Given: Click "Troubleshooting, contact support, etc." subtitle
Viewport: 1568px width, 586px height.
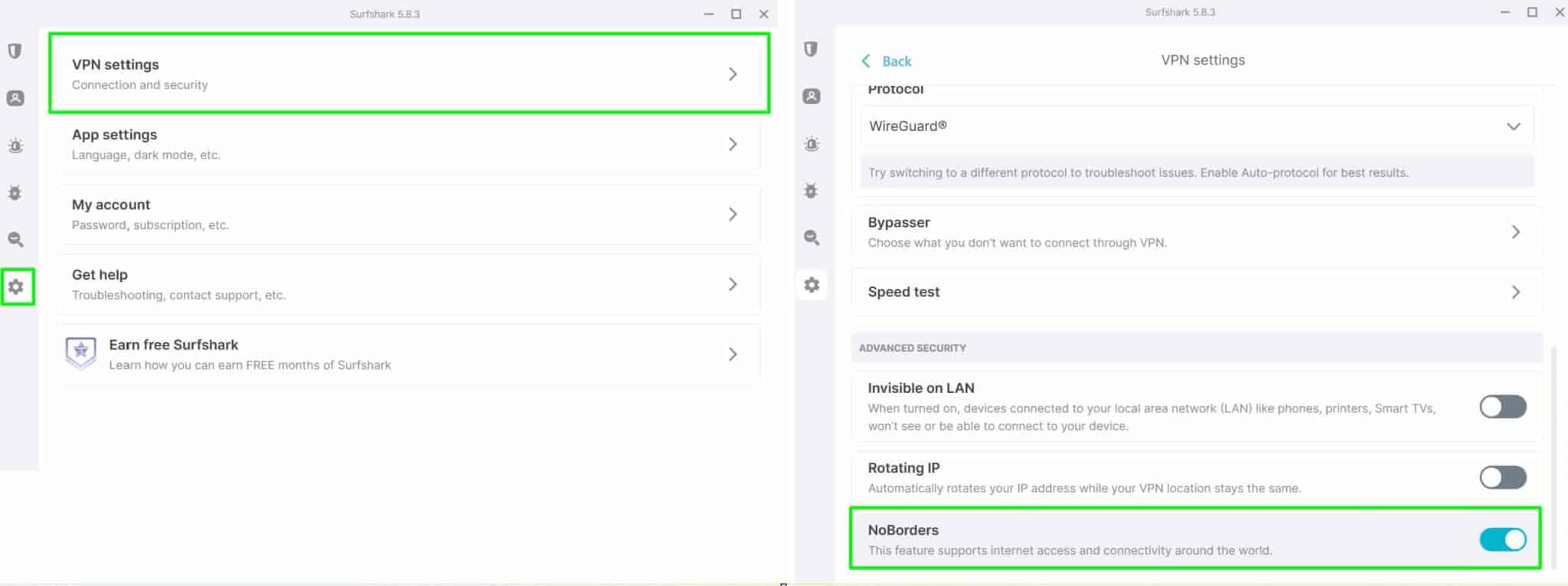Looking at the screenshot, I should click(x=178, y=295).
